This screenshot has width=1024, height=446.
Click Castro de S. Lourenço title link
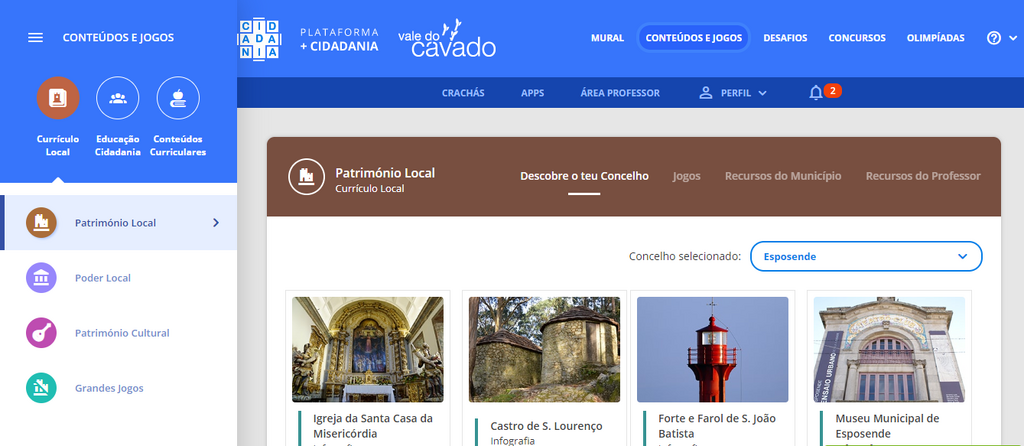(x=546, y=426)
